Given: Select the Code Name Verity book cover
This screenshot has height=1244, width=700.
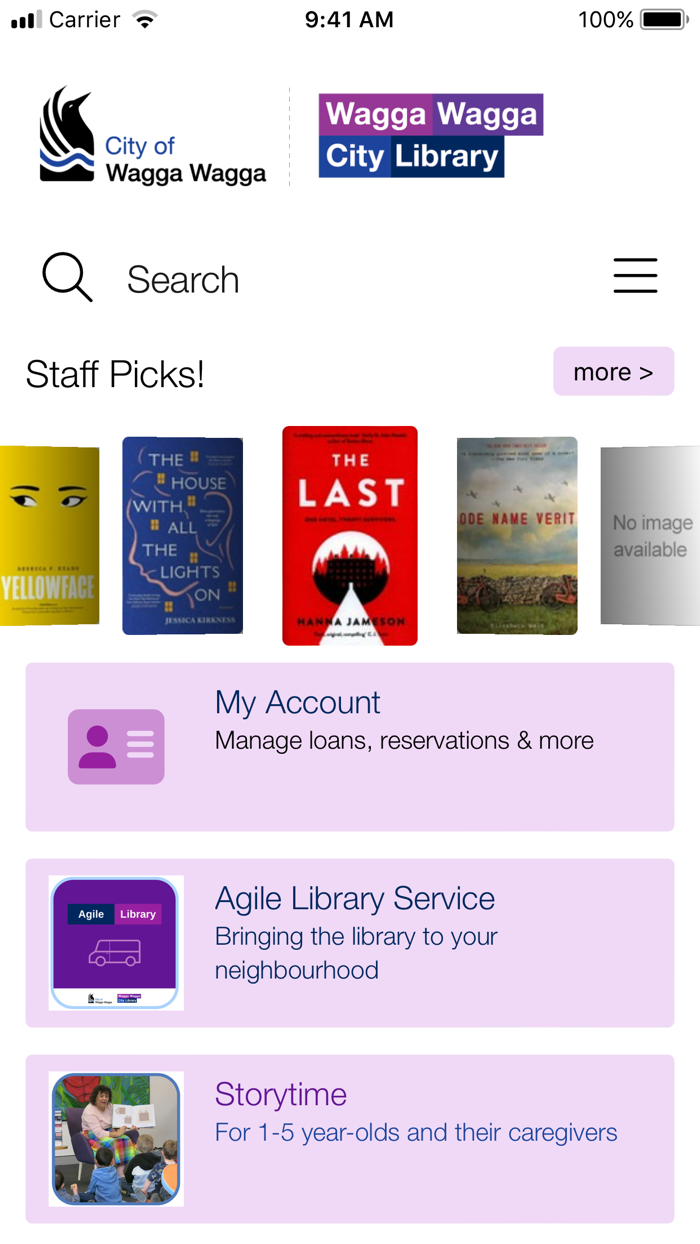Looking at the screenshot, I should tap(517, 536).
